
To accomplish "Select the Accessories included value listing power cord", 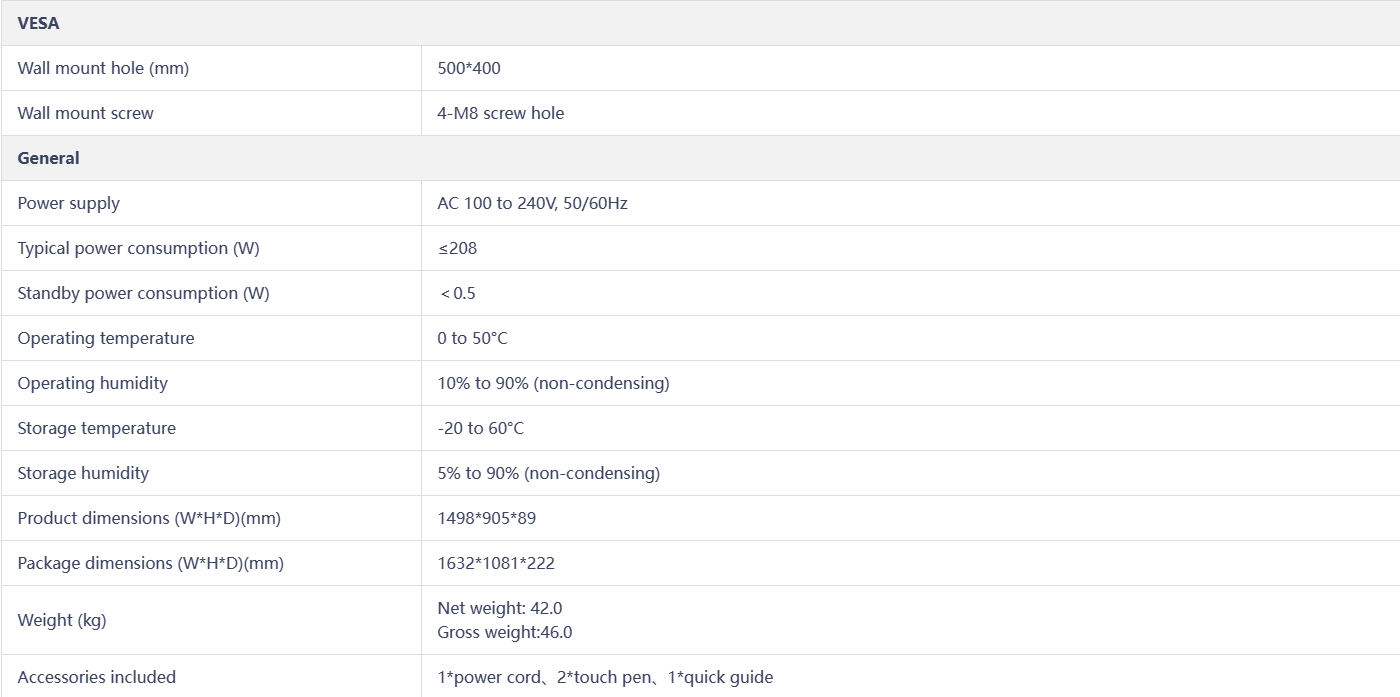I will tap(605, 677).
